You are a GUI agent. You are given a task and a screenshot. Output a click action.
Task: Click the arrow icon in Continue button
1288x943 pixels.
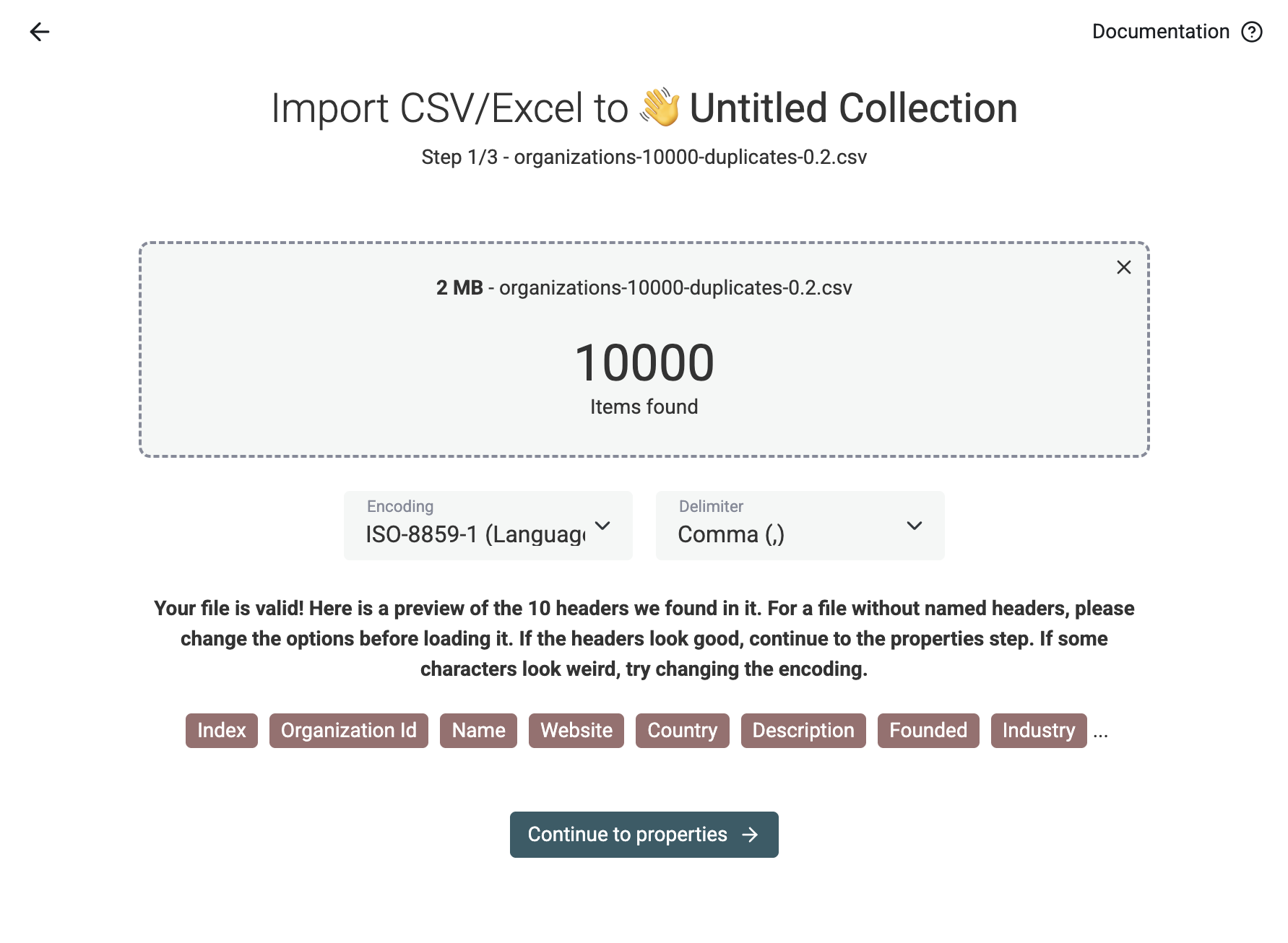[751, 835]
